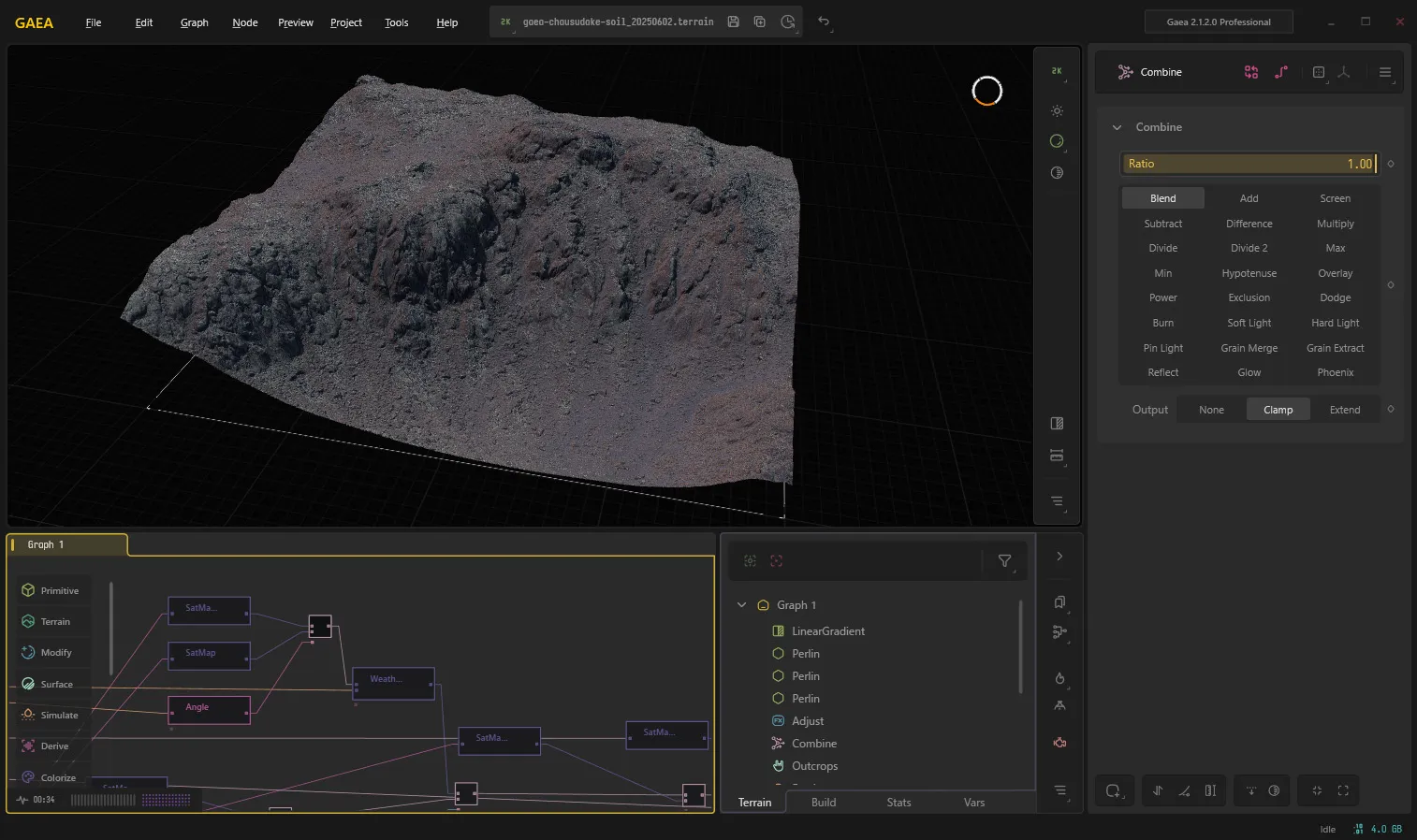This screenshot has width=1417, height=840.
Task: Open the hamburger menu in Combine header
Action: [1385, 72]
